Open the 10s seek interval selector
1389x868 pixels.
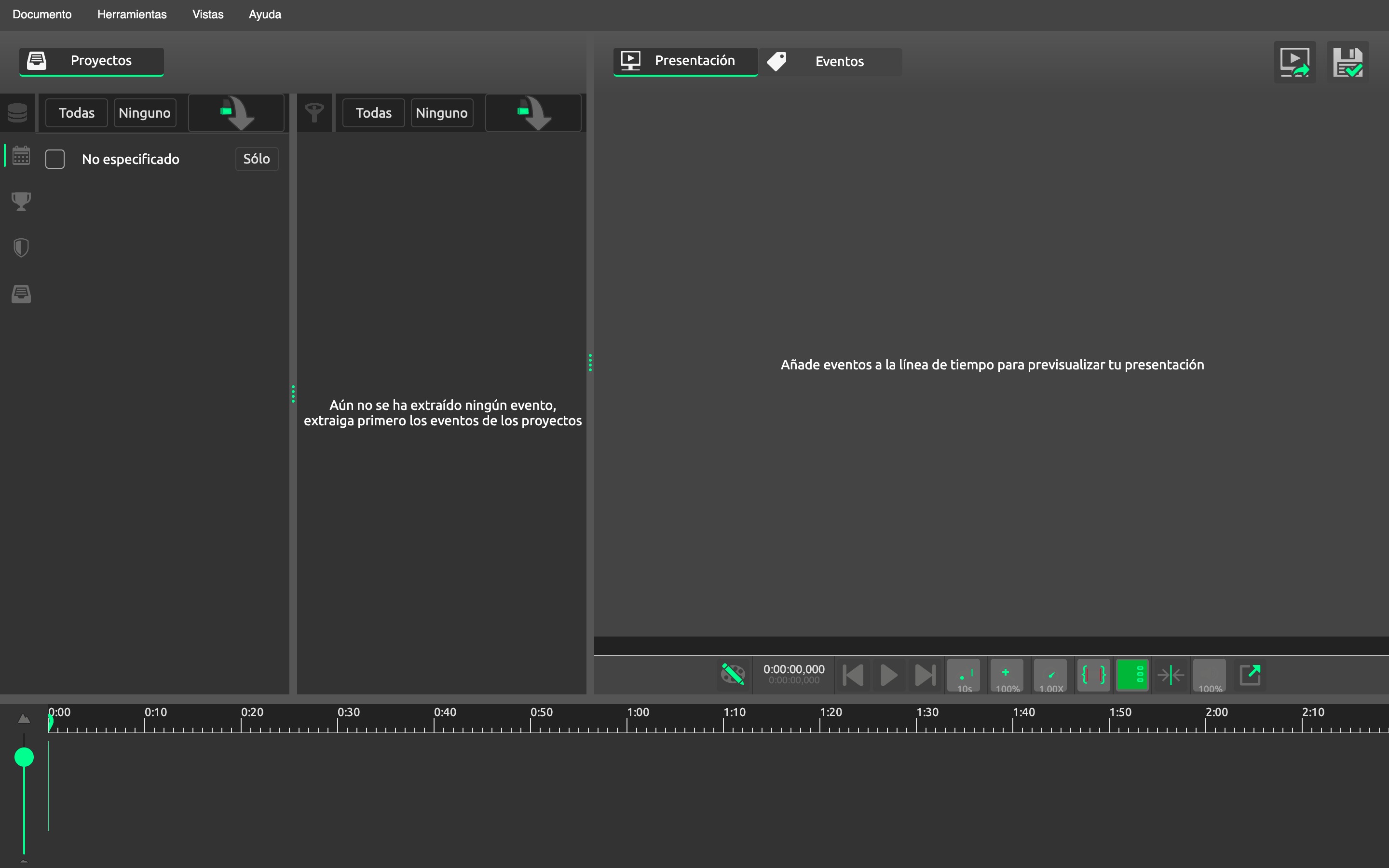(x=964, y=676)
